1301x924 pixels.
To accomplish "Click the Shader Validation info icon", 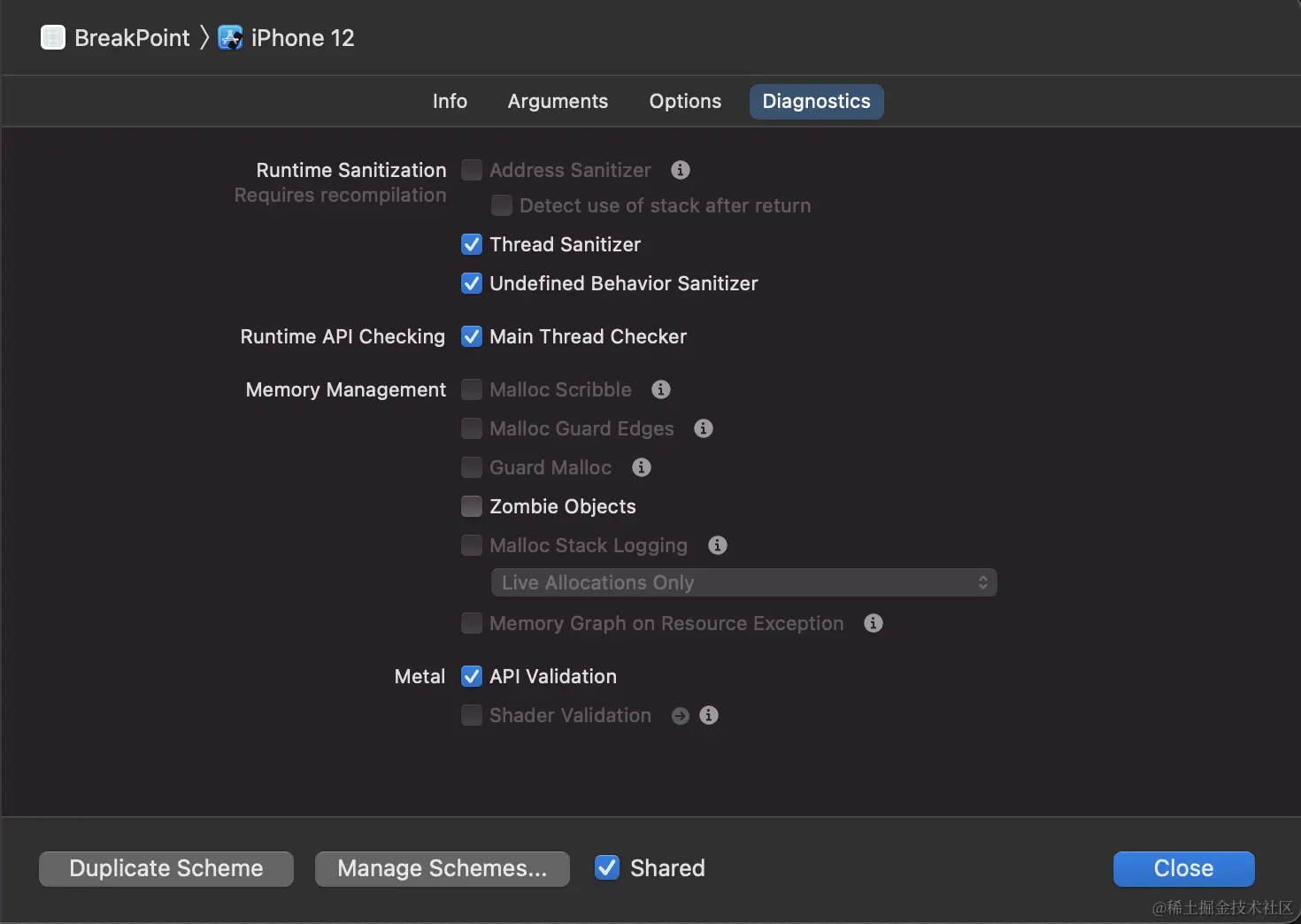I will coord(709,715).
